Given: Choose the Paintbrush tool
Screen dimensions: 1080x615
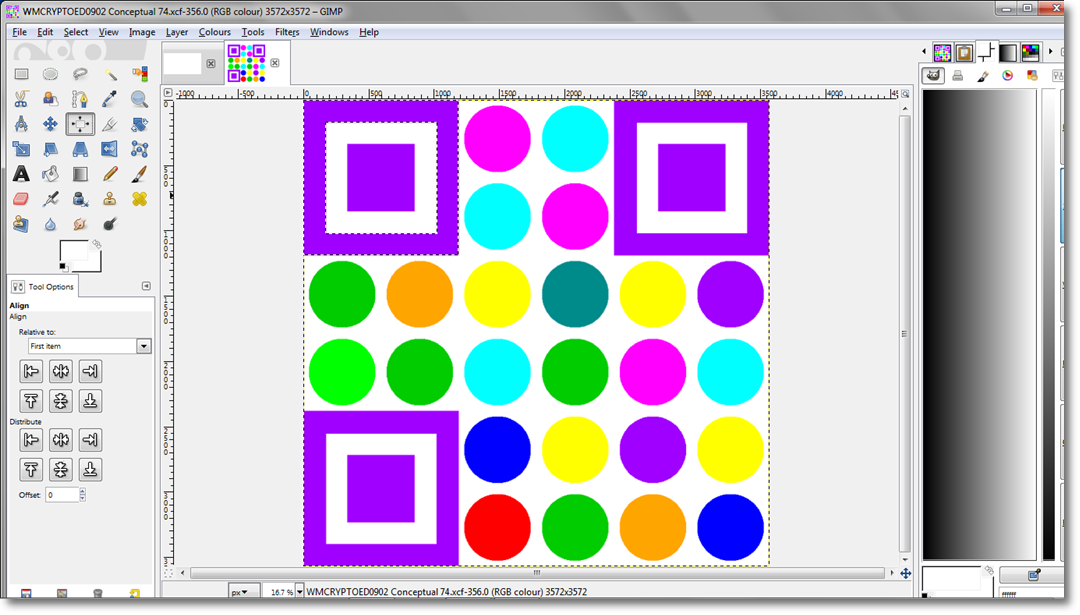Looking at the screenshot, I should click(139, 174).
